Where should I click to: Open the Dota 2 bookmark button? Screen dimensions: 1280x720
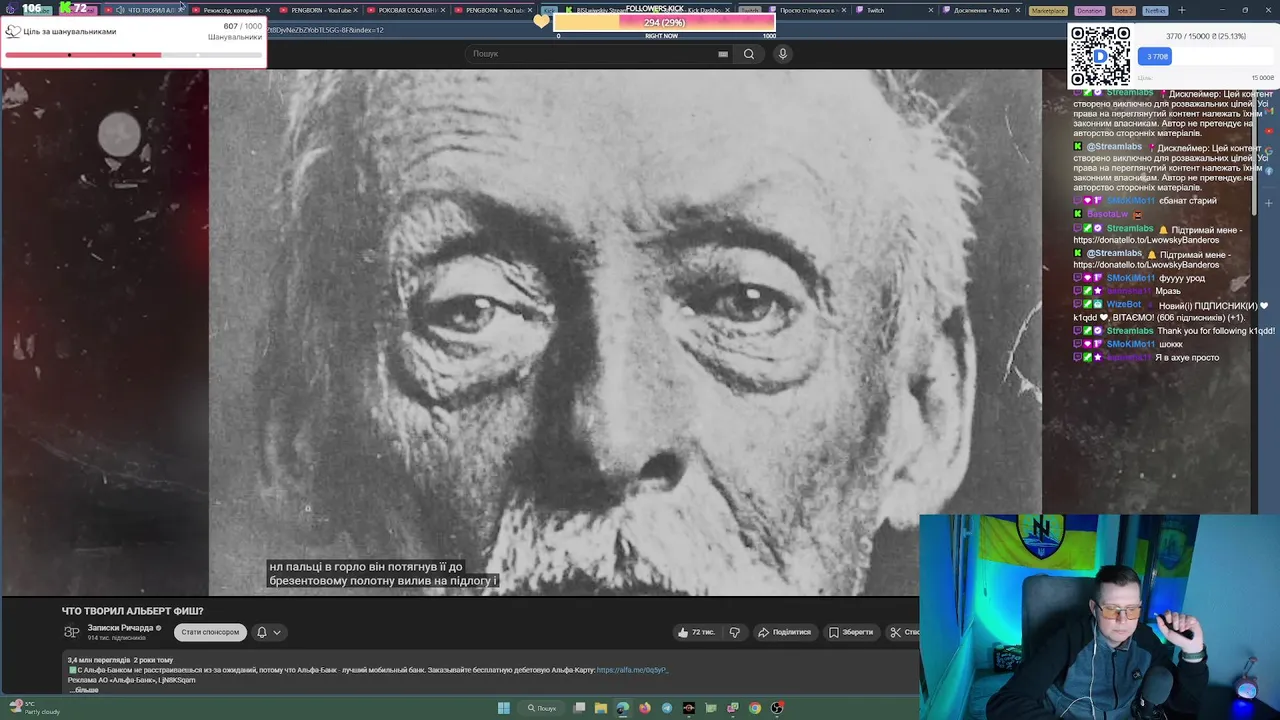click(x=1123, y=10)
